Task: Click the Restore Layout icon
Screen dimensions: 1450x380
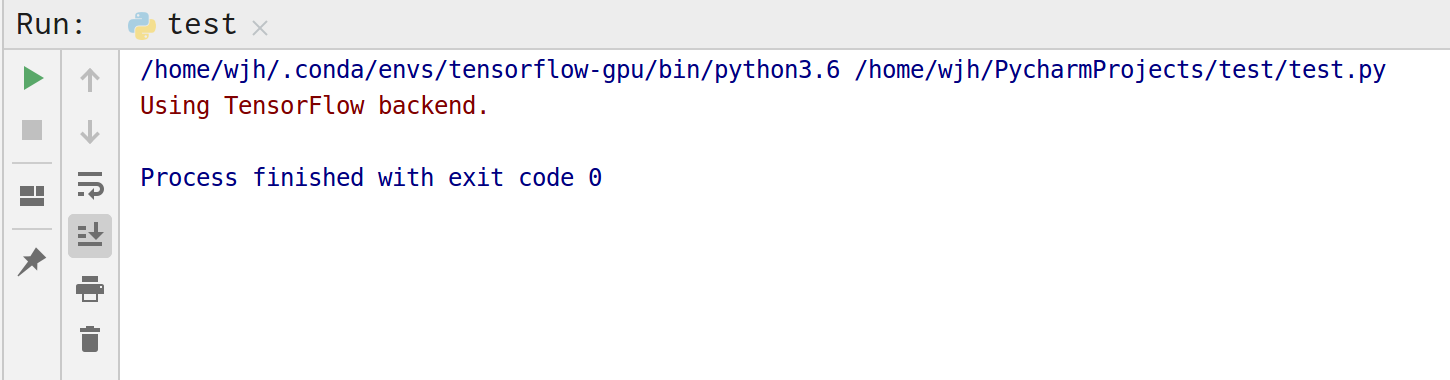Action: [x=33, y=196]
